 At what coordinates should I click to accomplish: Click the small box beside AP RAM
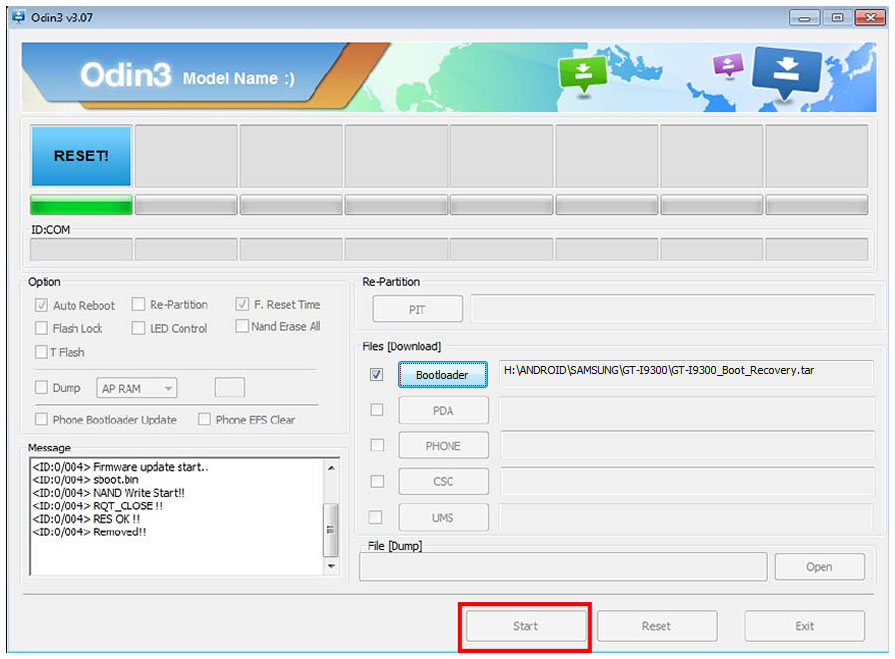tap(229, 387)
